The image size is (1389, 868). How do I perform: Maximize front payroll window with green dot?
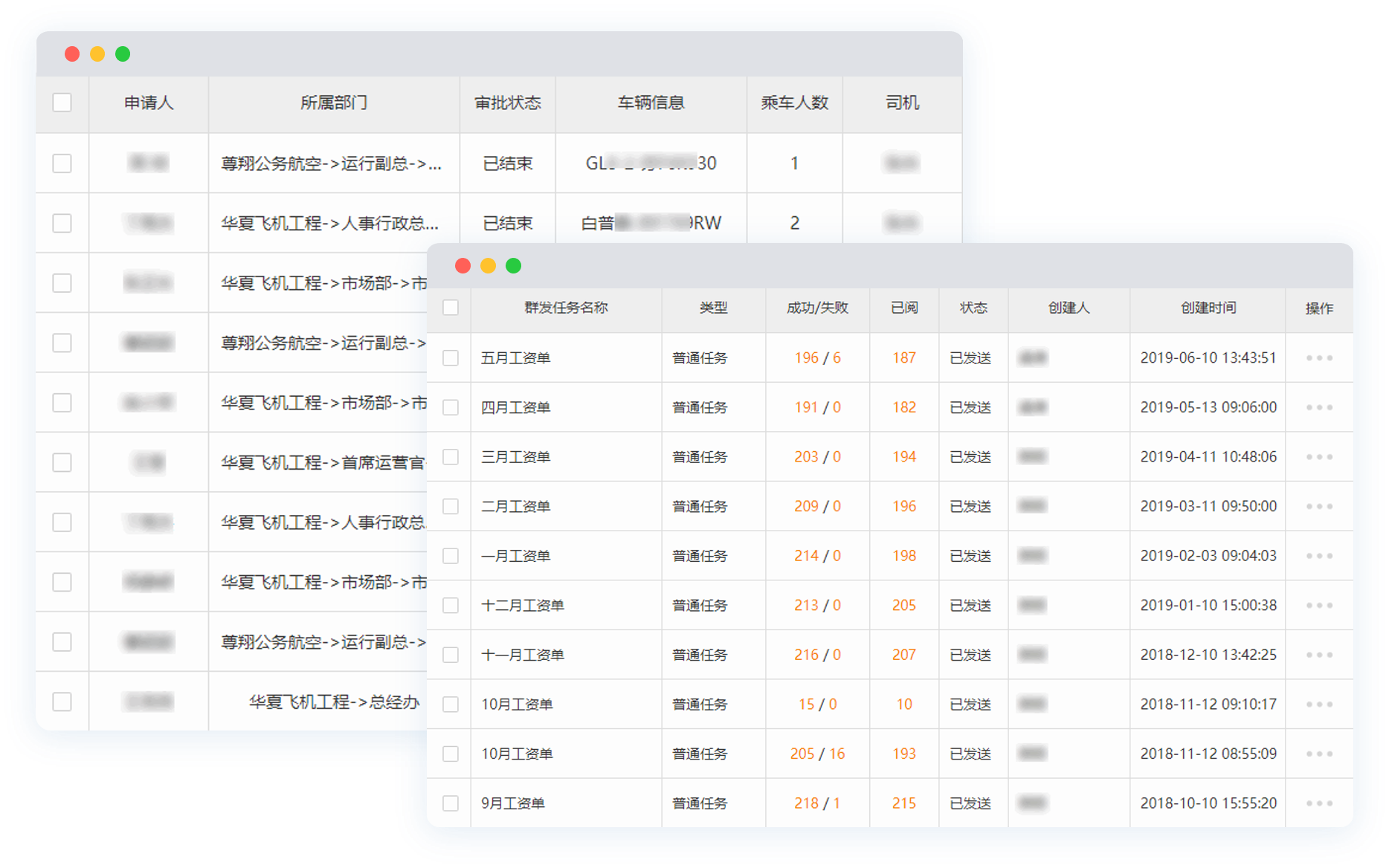[513, 266]
